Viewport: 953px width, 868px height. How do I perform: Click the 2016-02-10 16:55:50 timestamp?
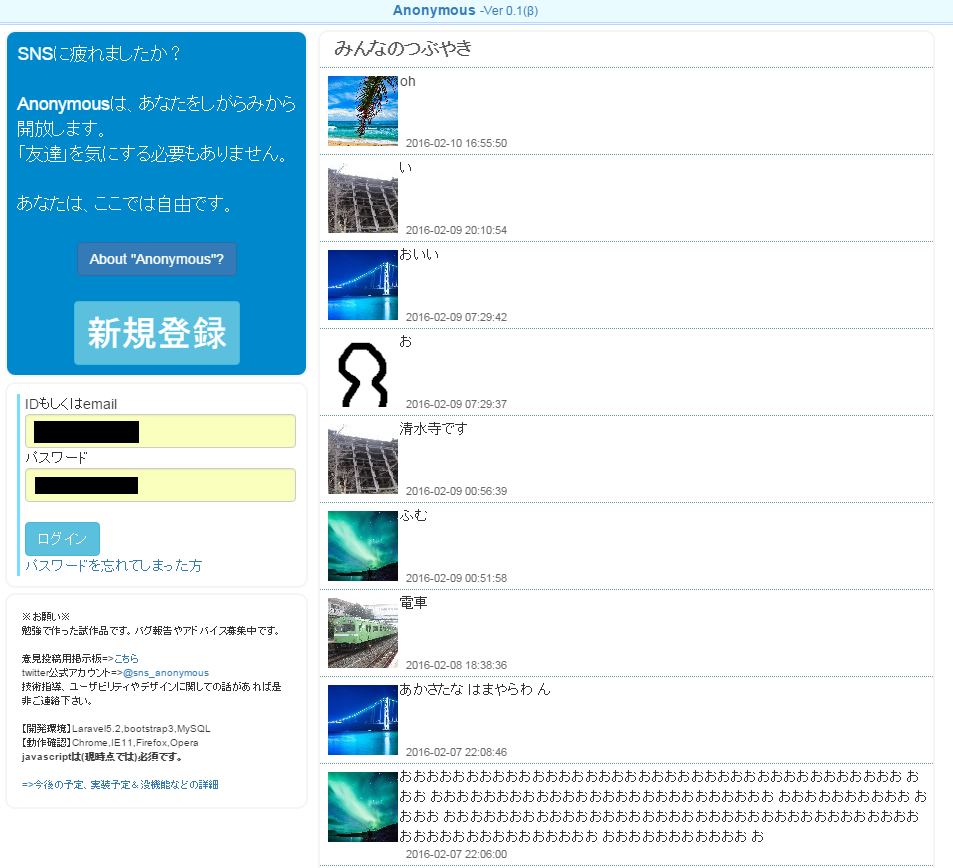(456, 143)
